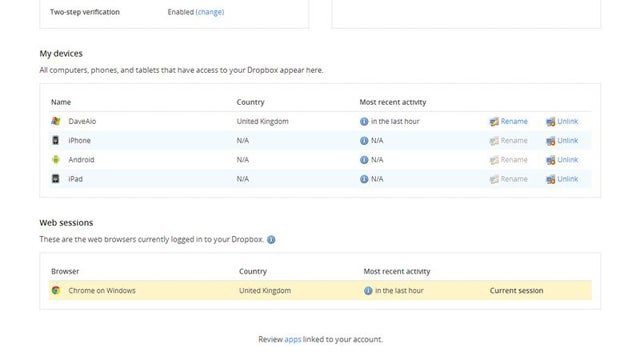Click the Android robot icon
The height and width of the screenshot is (360, 640).
(56, 160)
